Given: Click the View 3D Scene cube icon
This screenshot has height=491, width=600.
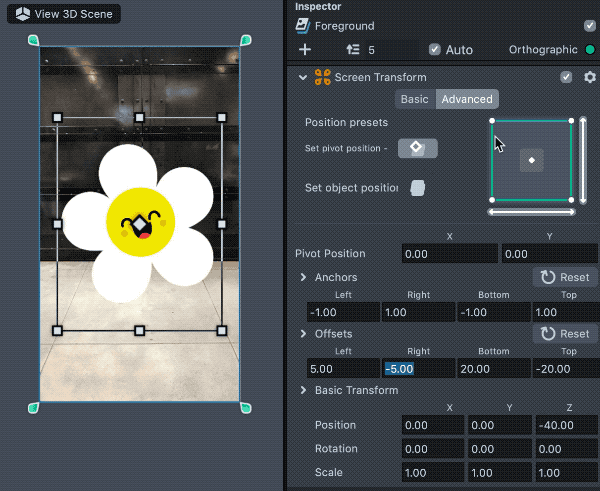Looking at the screenshot, I should 22,15.
